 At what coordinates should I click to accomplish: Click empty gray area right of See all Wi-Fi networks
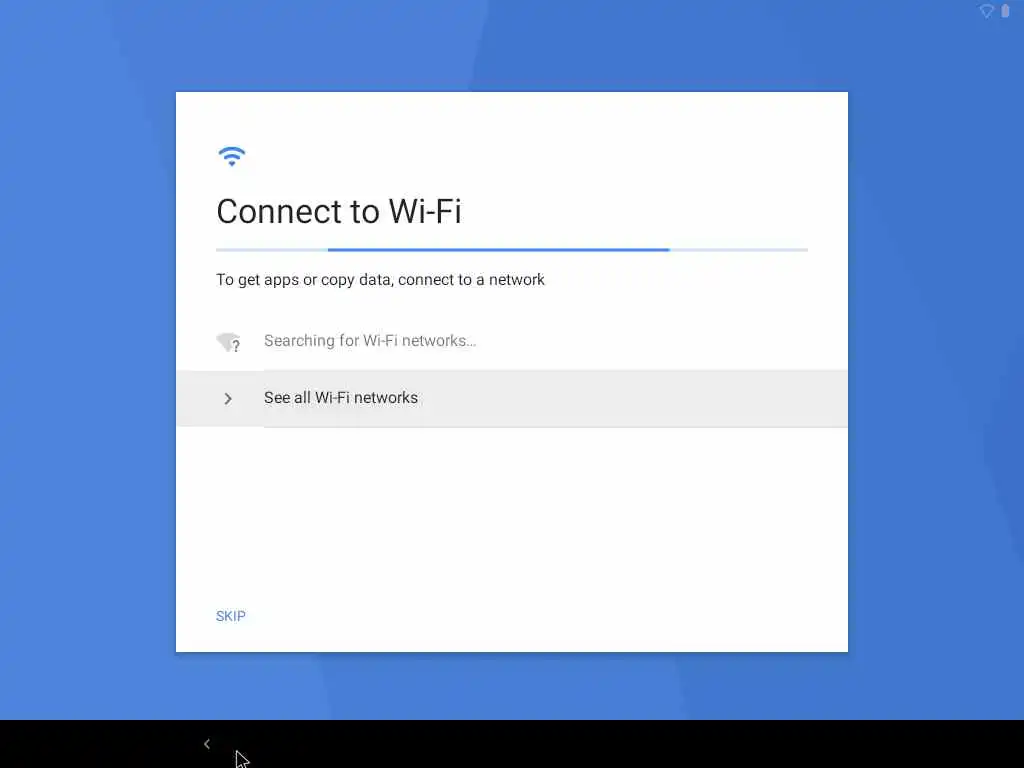point(632,398)
